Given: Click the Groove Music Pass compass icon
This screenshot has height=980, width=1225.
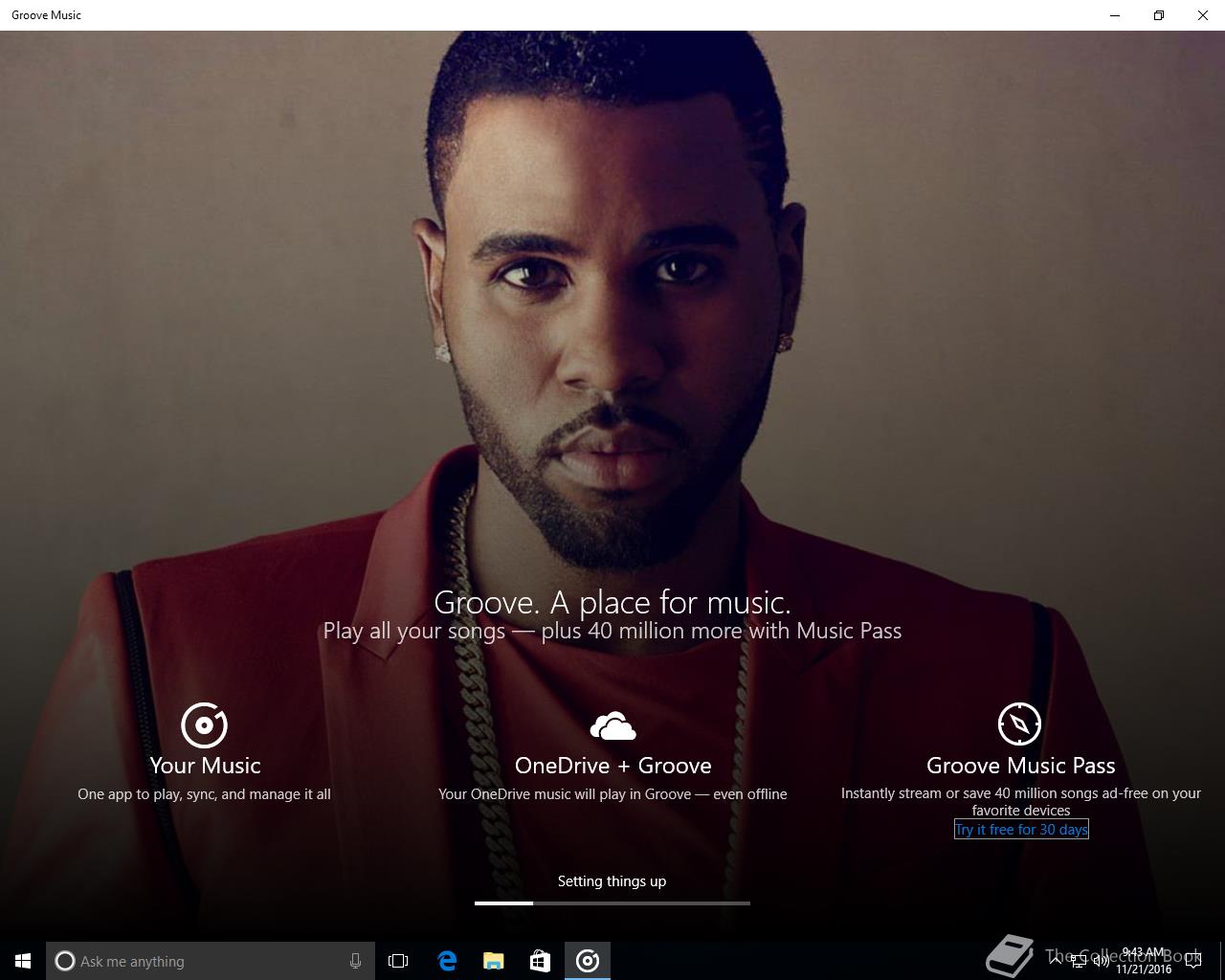Looking at the screenshot, I should (x=1019, y=724).
